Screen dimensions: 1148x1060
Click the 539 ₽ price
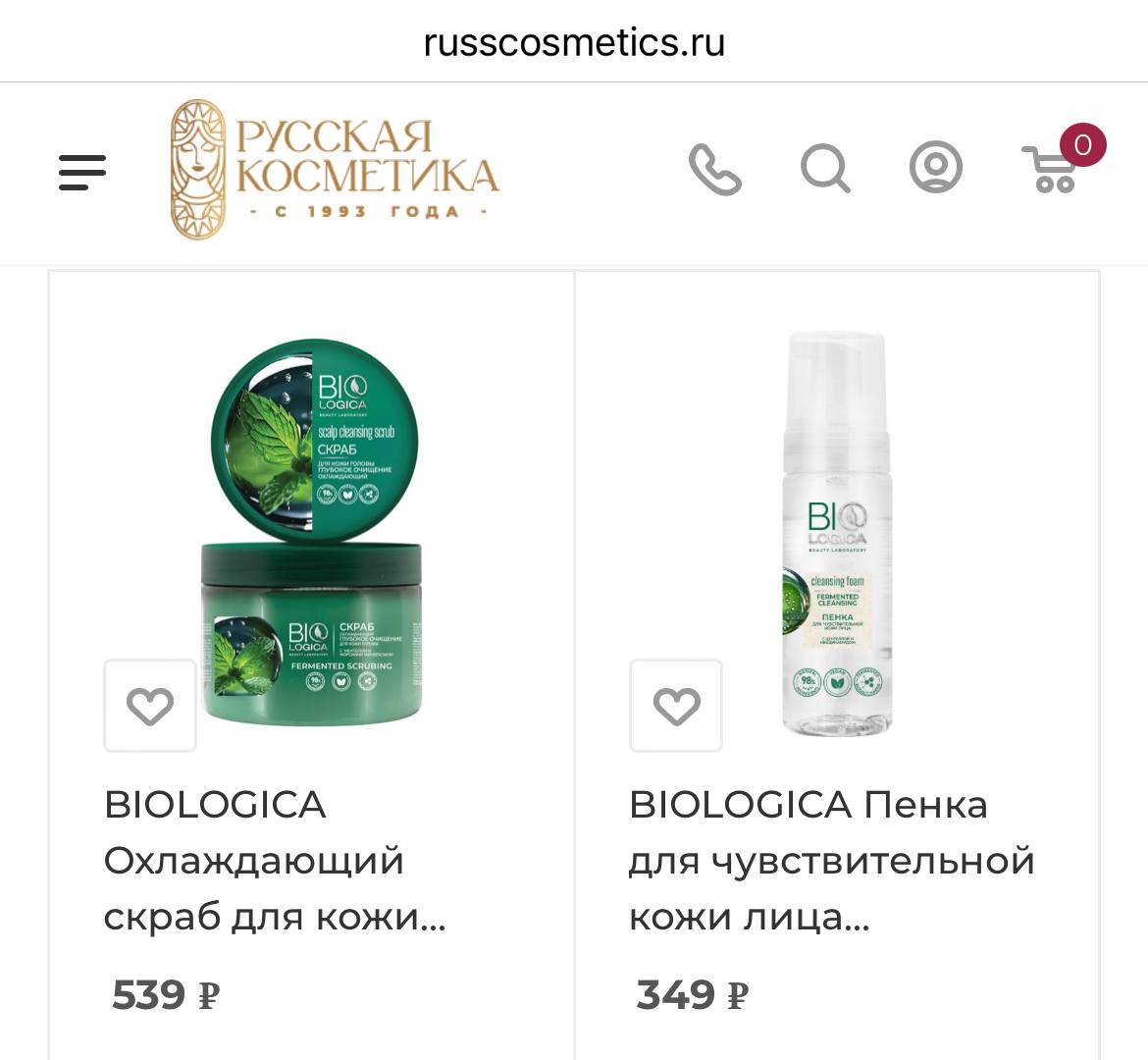[x=166, y=995]
